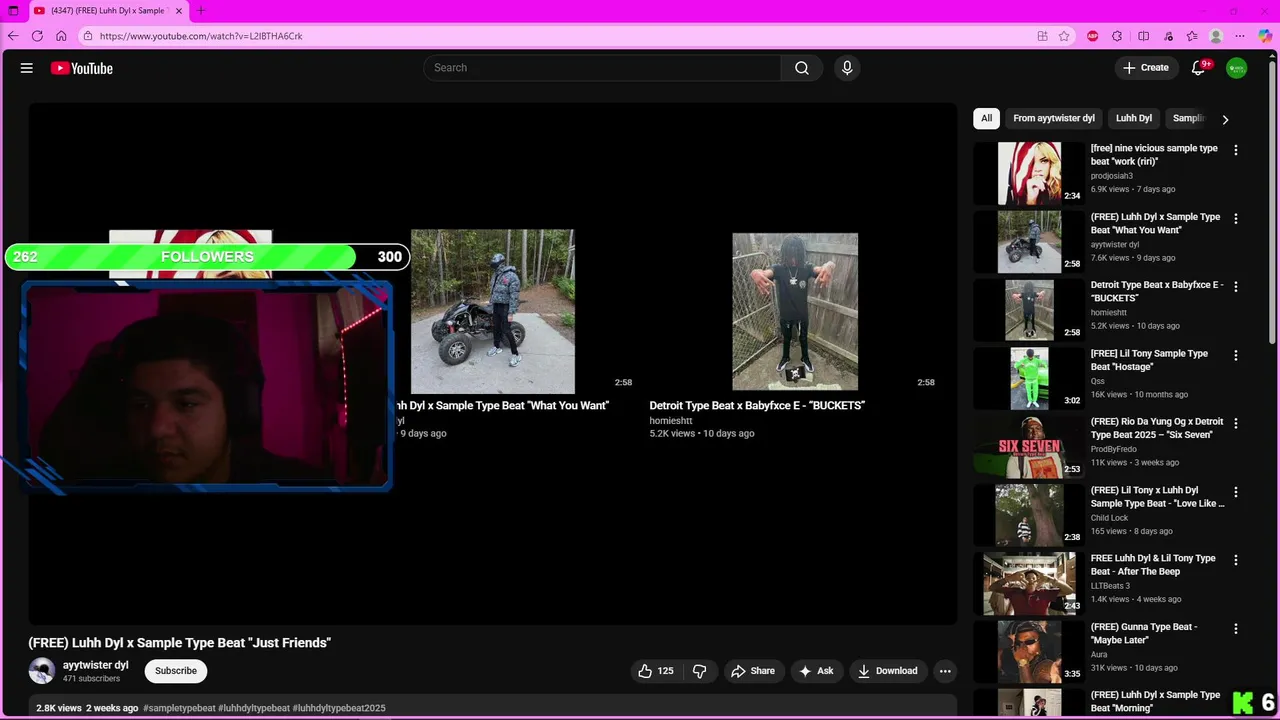The height and width of the screenshot is (720, 1280).
Task: Open more actions ellipsis under video
Action: click(945, 671)
